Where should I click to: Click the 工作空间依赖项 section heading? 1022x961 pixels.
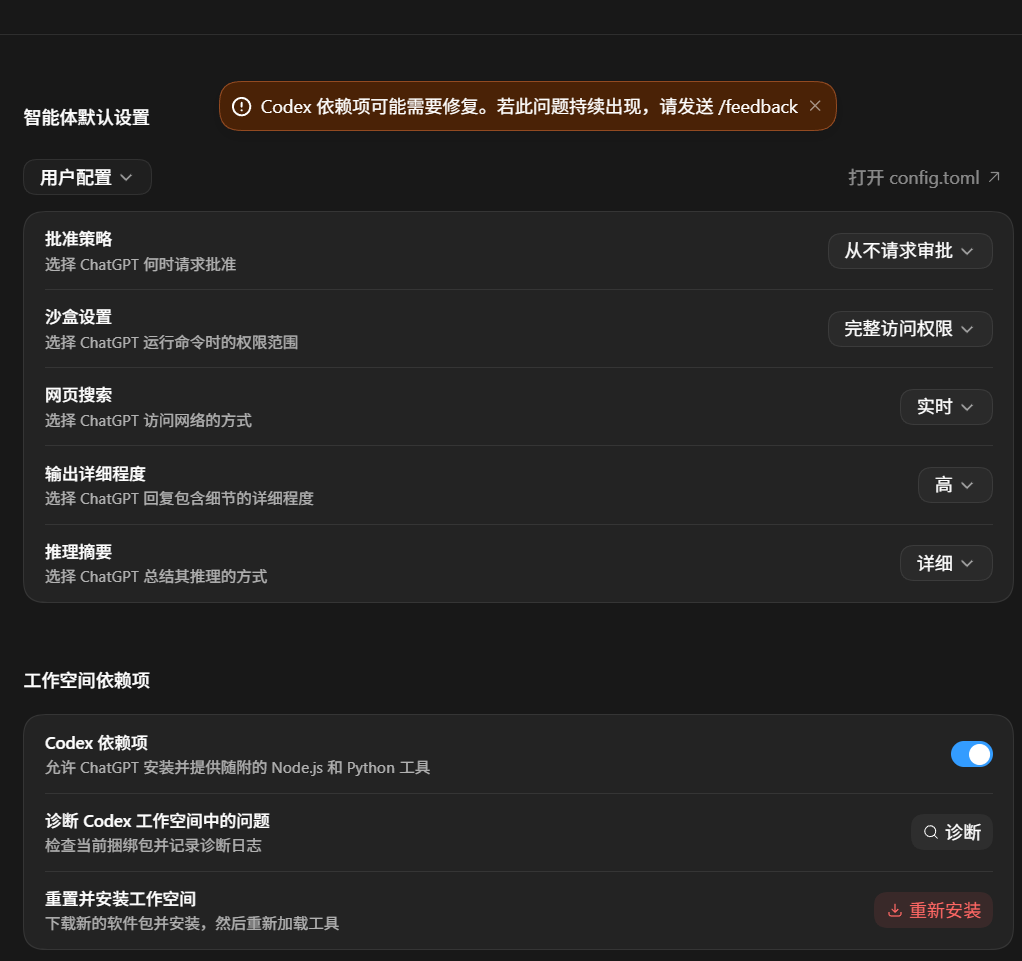87,681
